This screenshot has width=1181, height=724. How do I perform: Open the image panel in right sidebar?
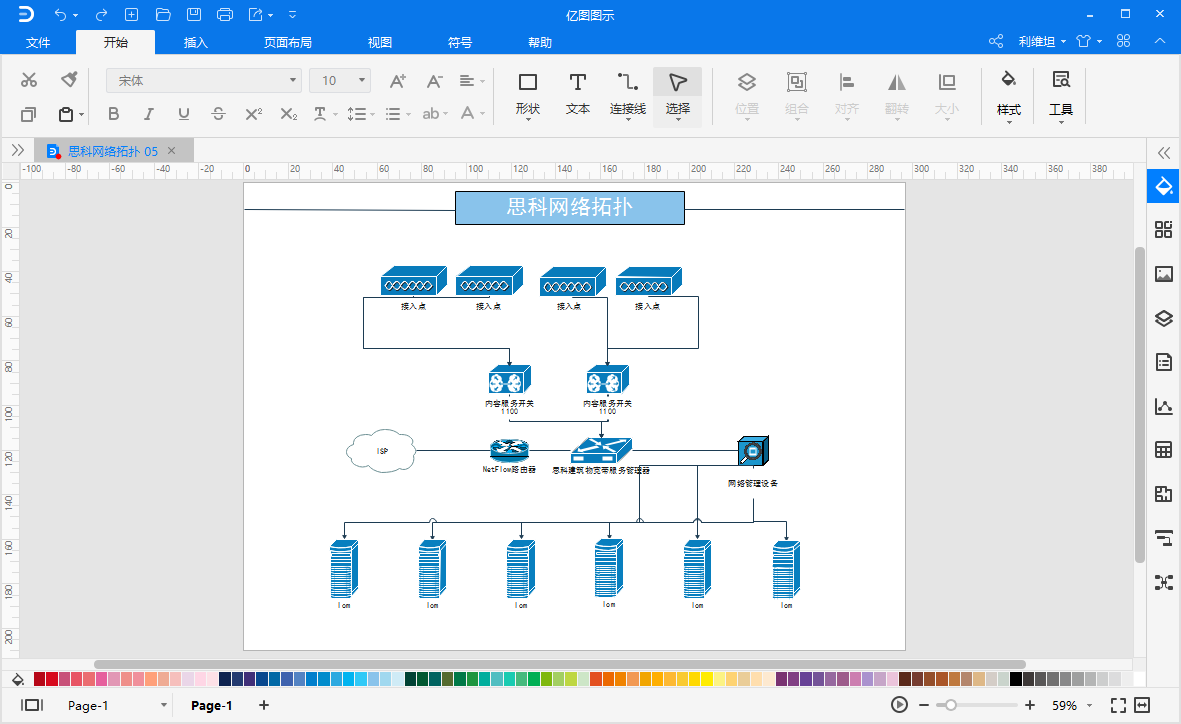point(1164,274)
